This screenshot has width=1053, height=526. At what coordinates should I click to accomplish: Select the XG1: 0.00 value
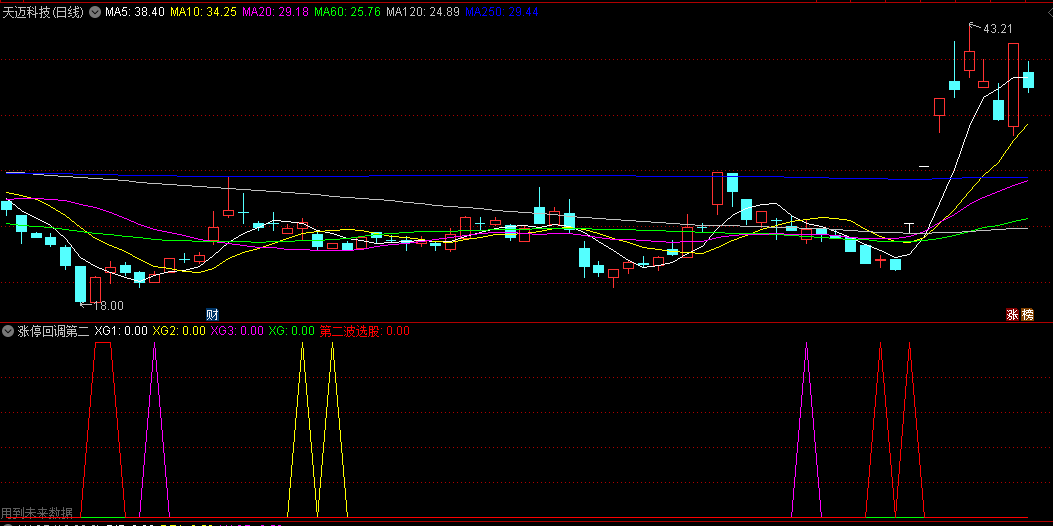[x=120, y=331]
